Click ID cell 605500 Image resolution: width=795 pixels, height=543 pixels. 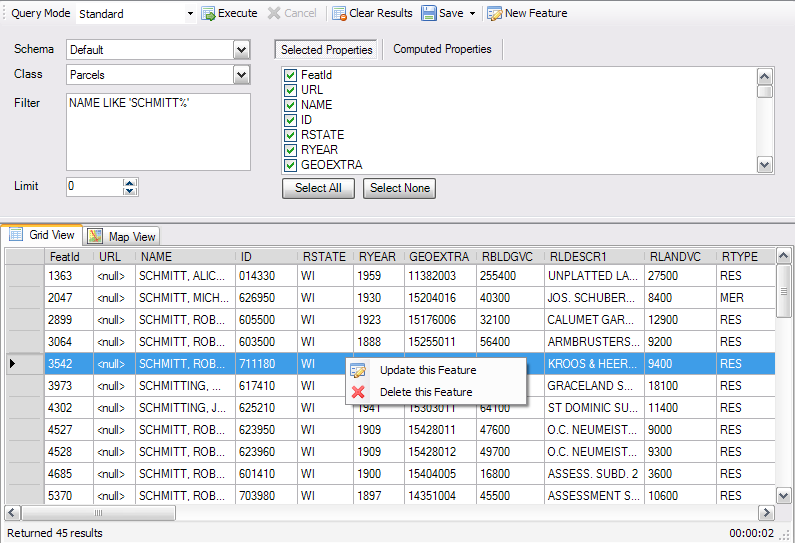pyautogui.click(x=266, y=320)
